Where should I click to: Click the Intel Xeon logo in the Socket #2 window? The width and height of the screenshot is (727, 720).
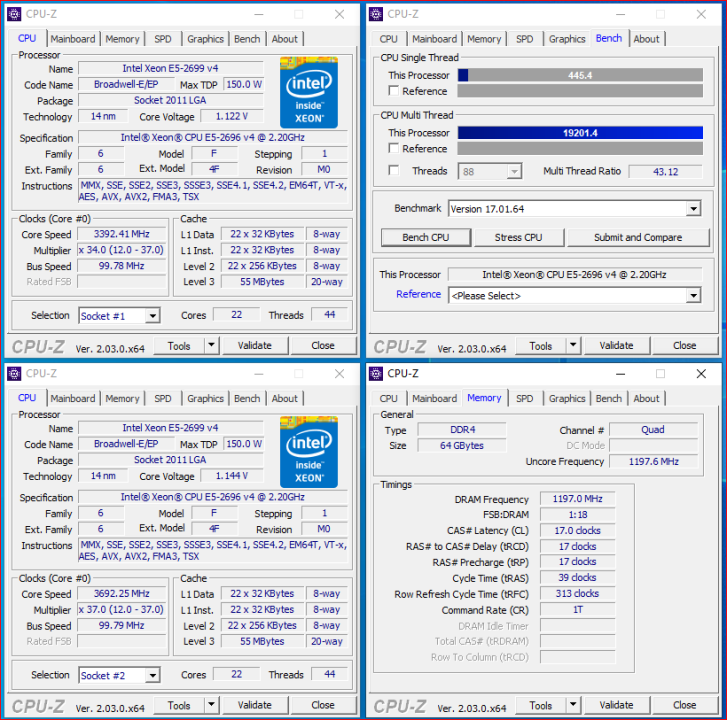[x=308, y=451]
